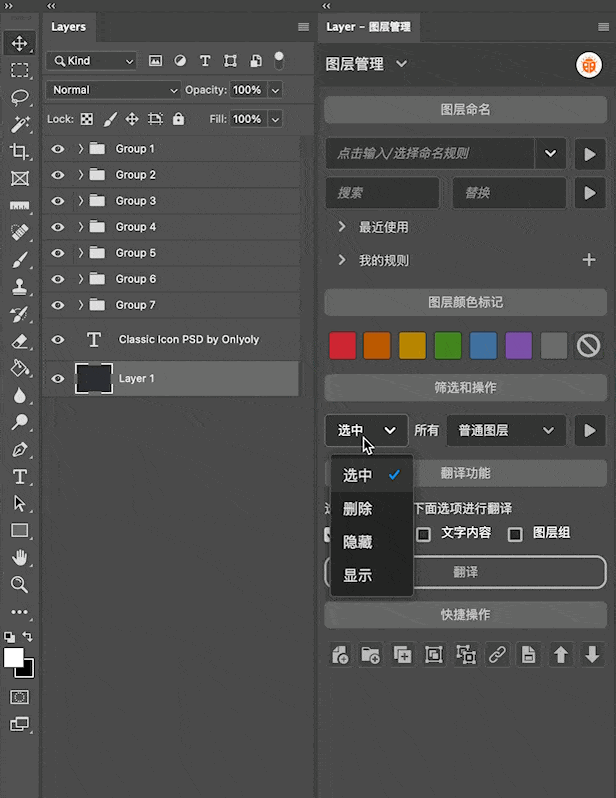Filter layers by smart objects

pos(256,61)
